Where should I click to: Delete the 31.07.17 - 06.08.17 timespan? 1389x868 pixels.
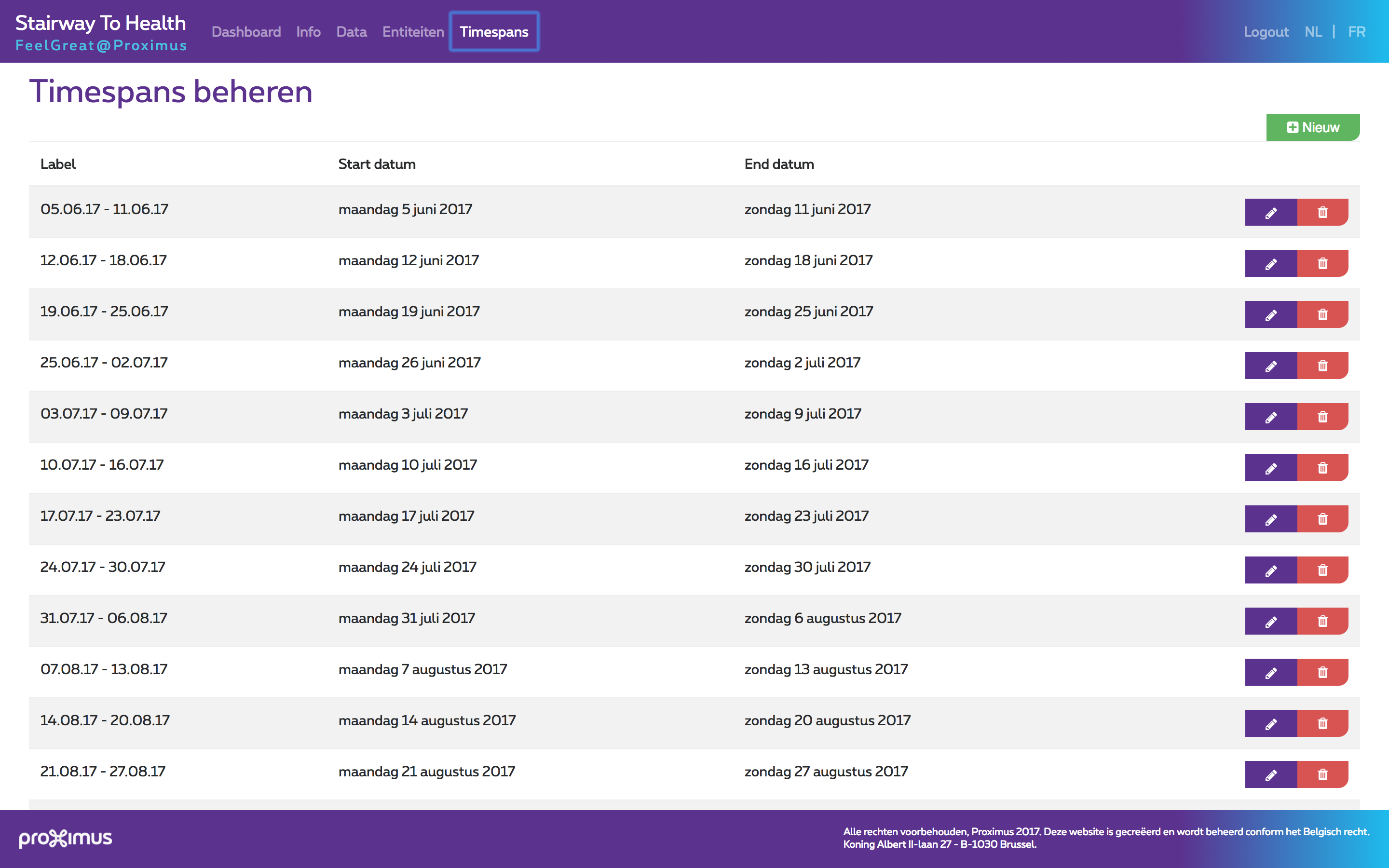1322,621
